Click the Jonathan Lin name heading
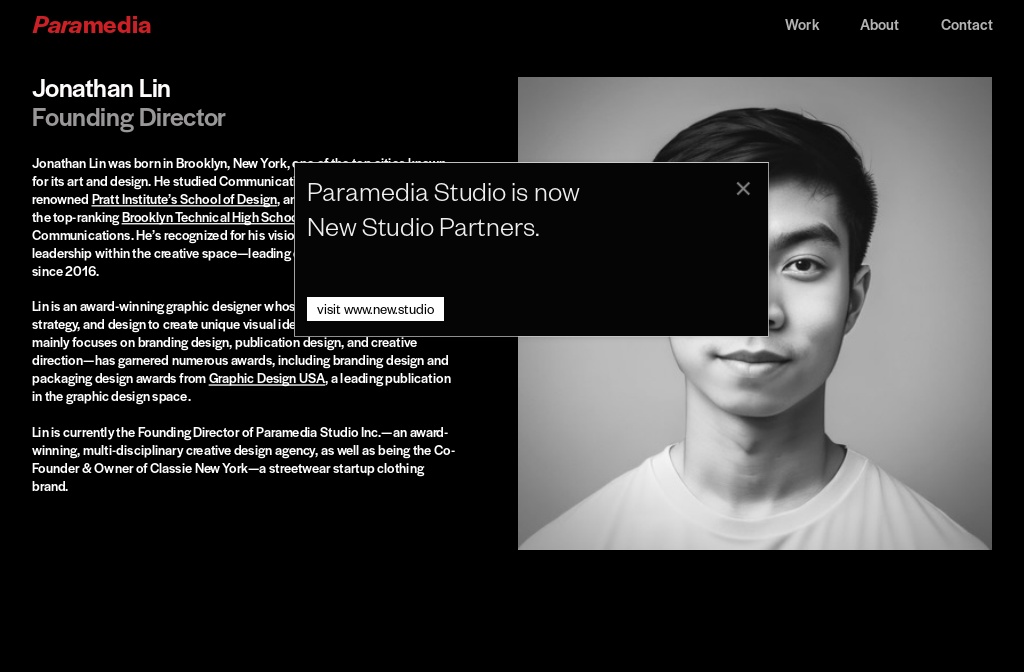Screen dimensions: 1024x672 point(101,89)
